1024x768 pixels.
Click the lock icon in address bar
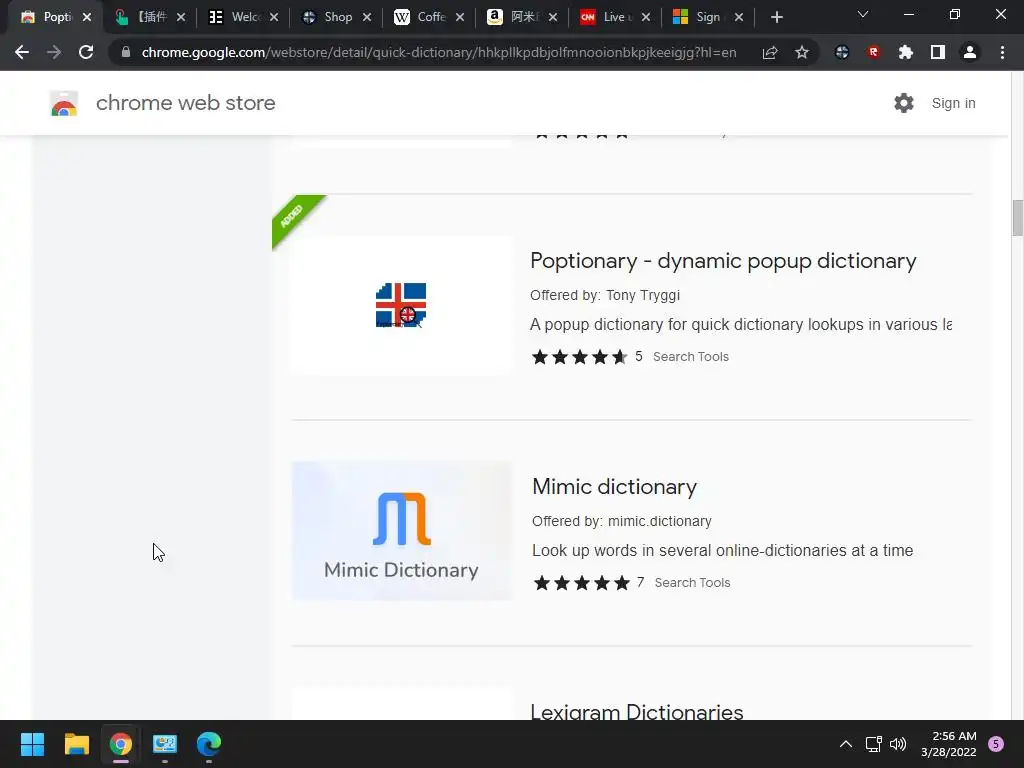(x=126, y=52)
